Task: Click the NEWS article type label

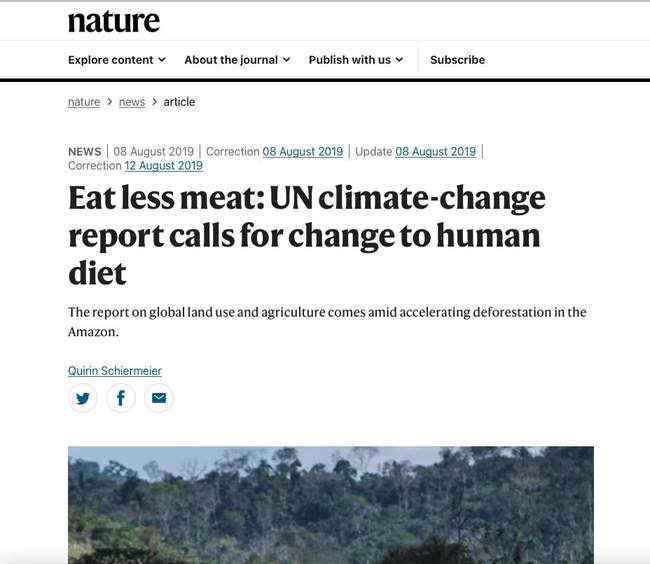Action: [84, 152]
